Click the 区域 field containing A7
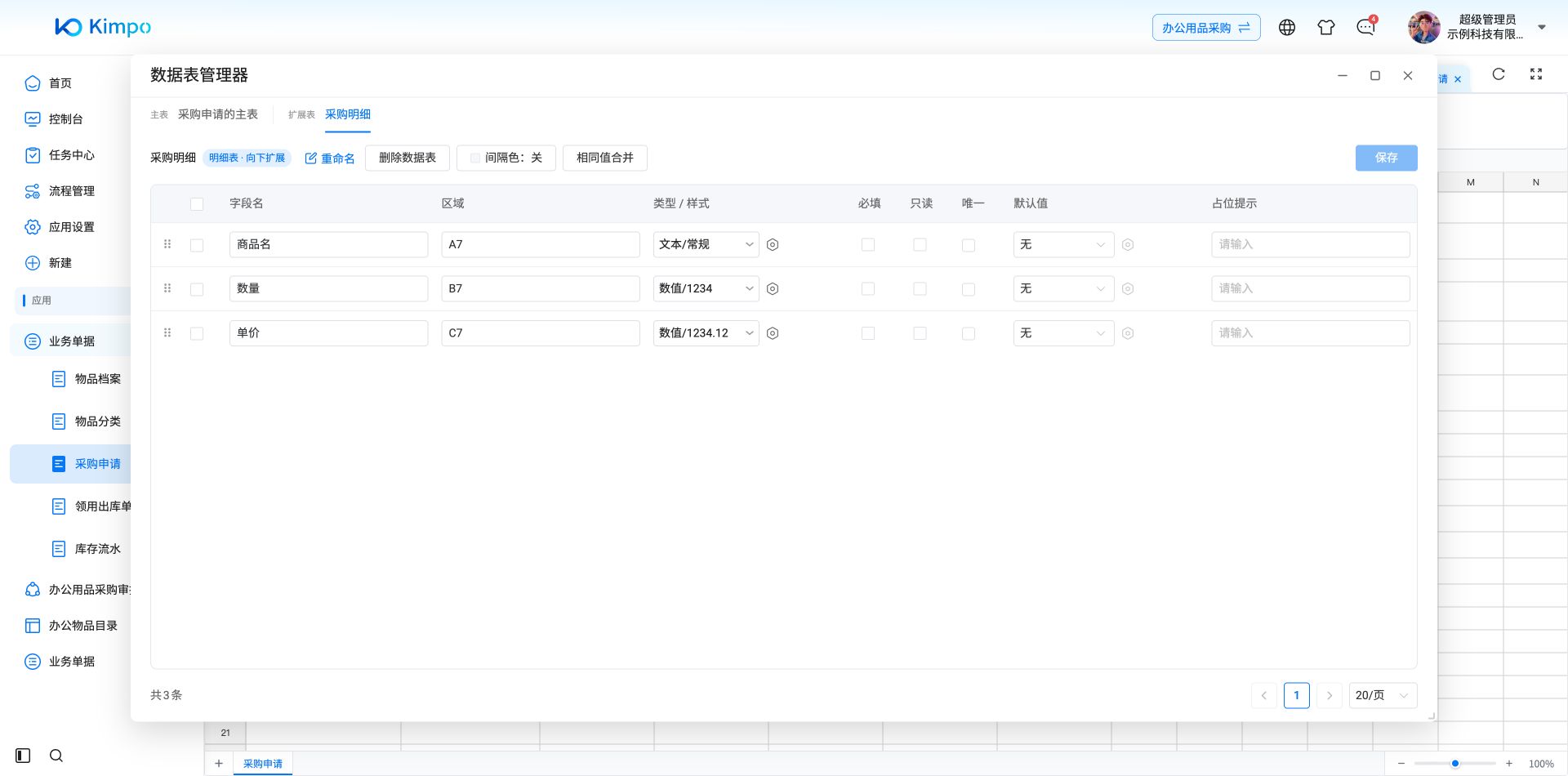 point(541,244)
